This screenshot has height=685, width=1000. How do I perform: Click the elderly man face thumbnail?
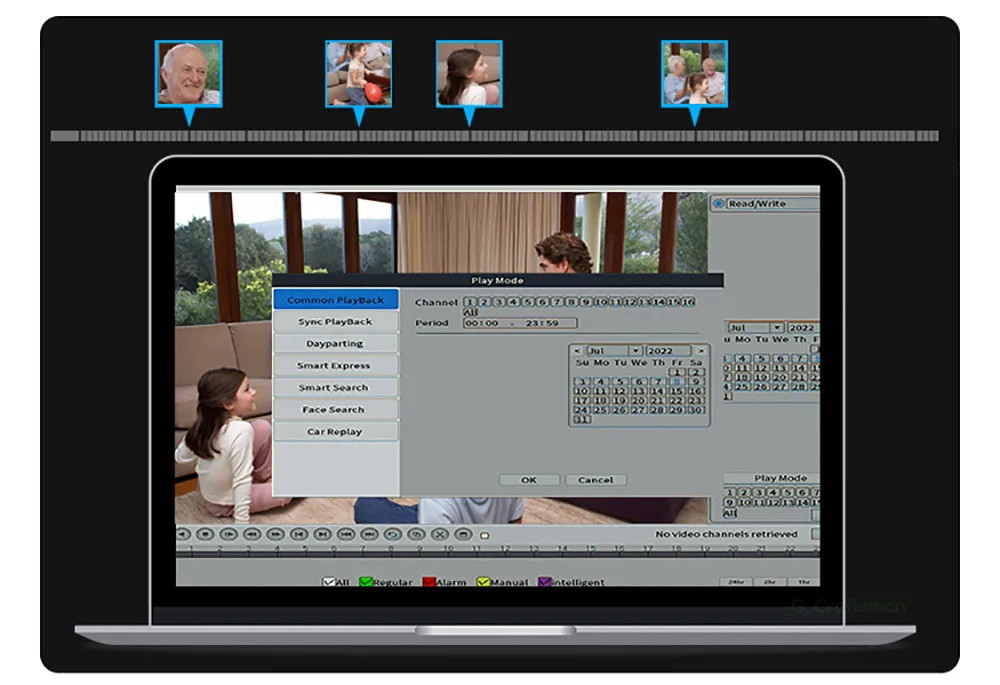(188, 73)
